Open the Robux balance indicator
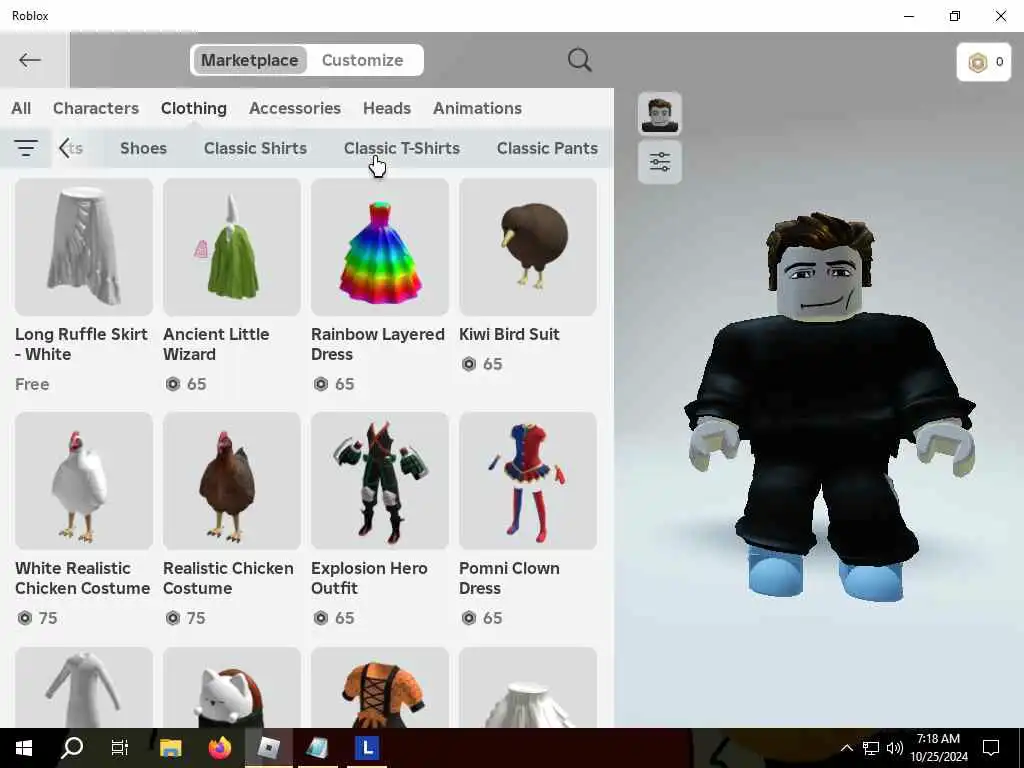Viewport: 1024px width, 768px height. point(984,62)
